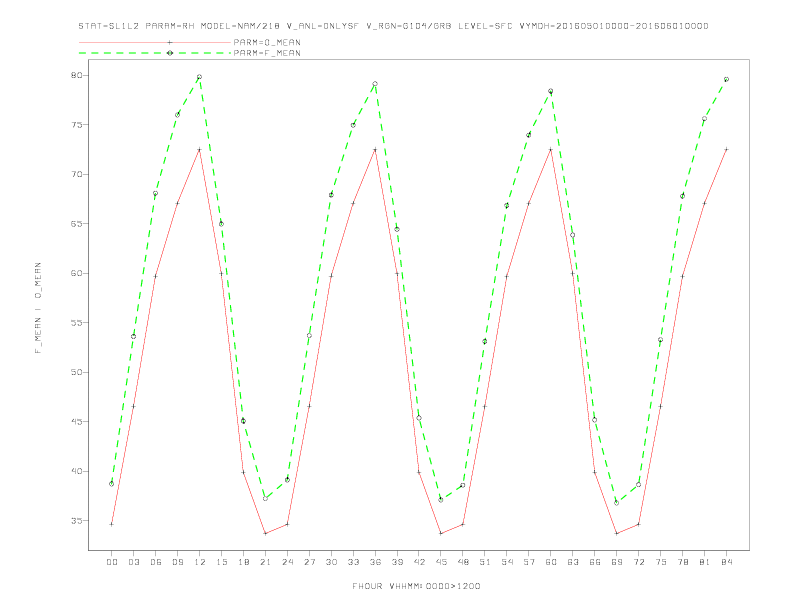Click the x-axis tick label 54

[x=507, y=562]
